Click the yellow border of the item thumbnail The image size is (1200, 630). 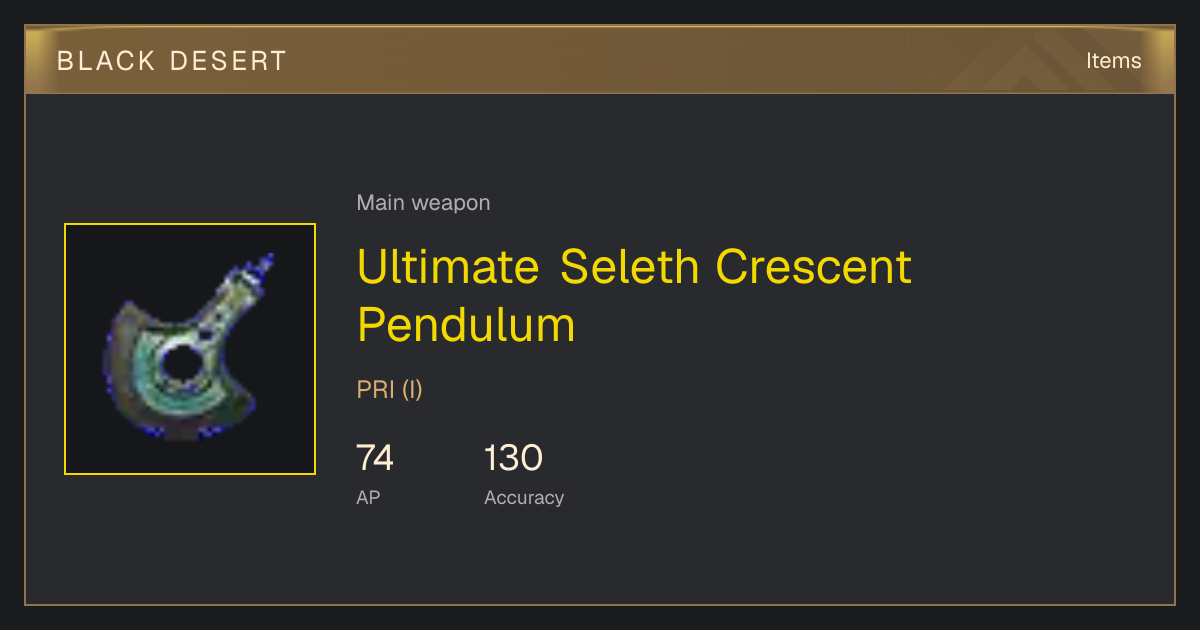tap(190, 225)
